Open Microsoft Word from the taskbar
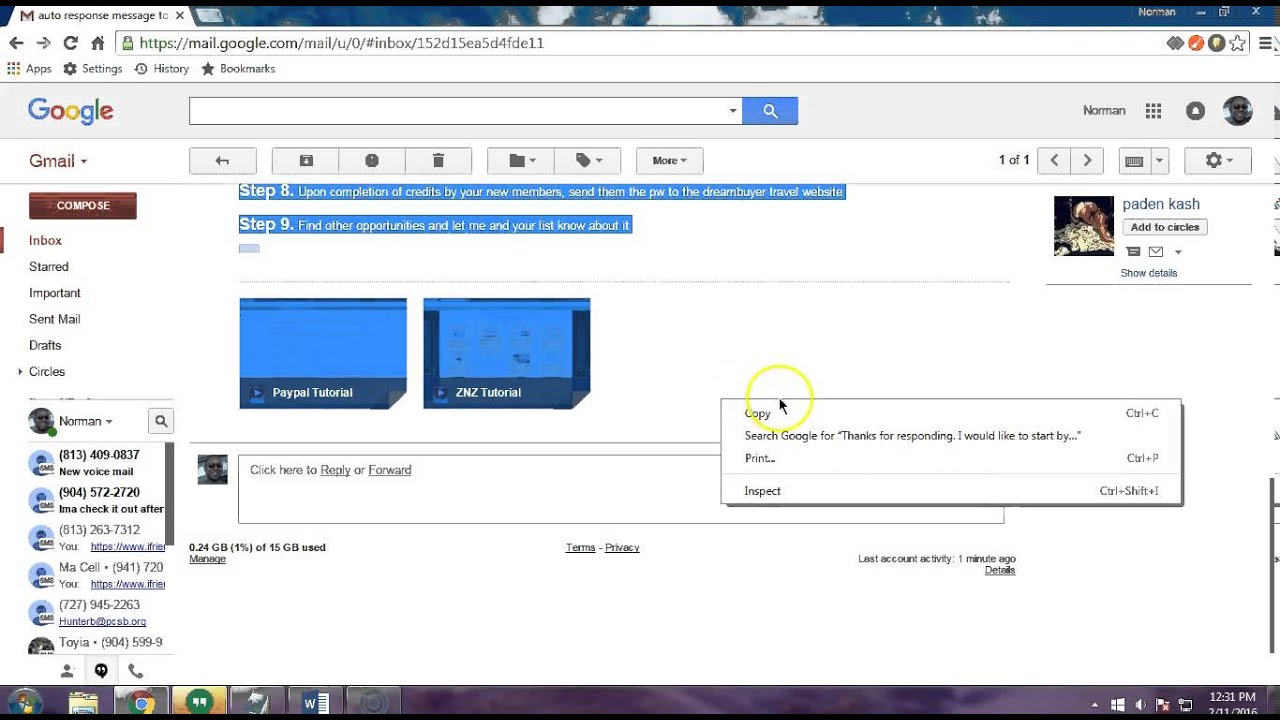Viewport: 1280px width, 720px height. [315, 703]
